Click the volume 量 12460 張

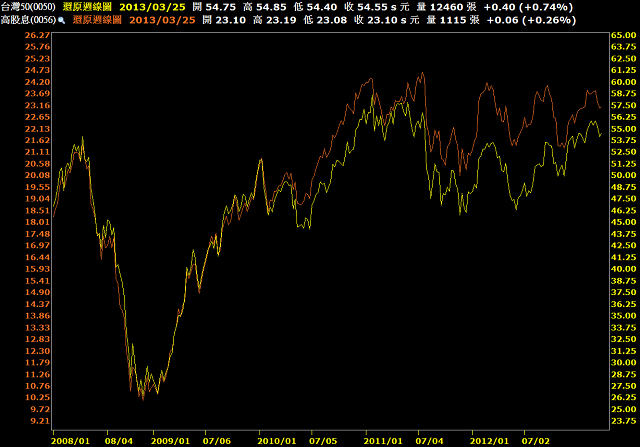(446, 7)
